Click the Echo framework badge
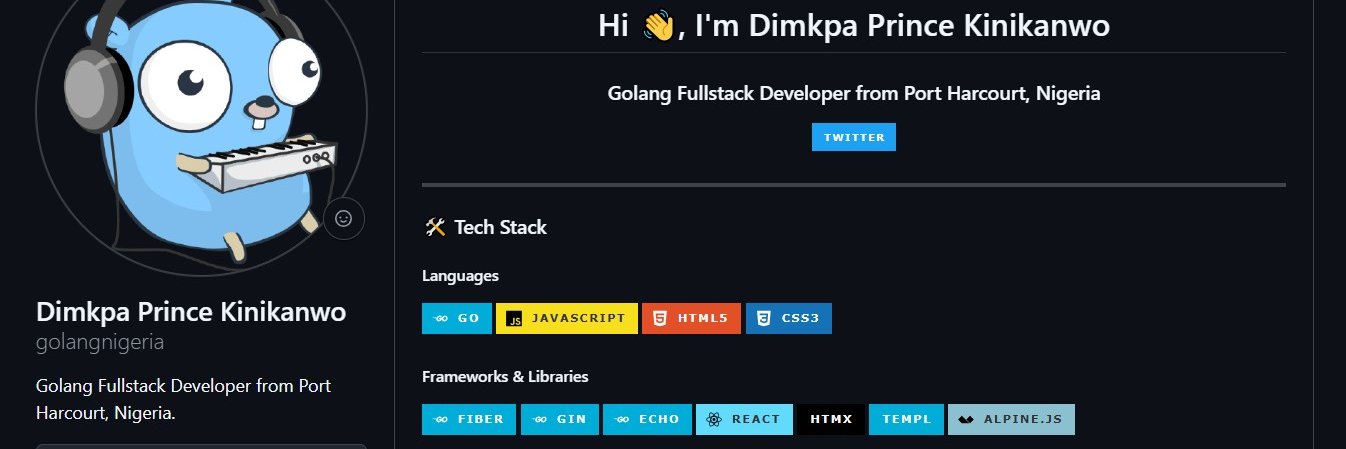 648,419
